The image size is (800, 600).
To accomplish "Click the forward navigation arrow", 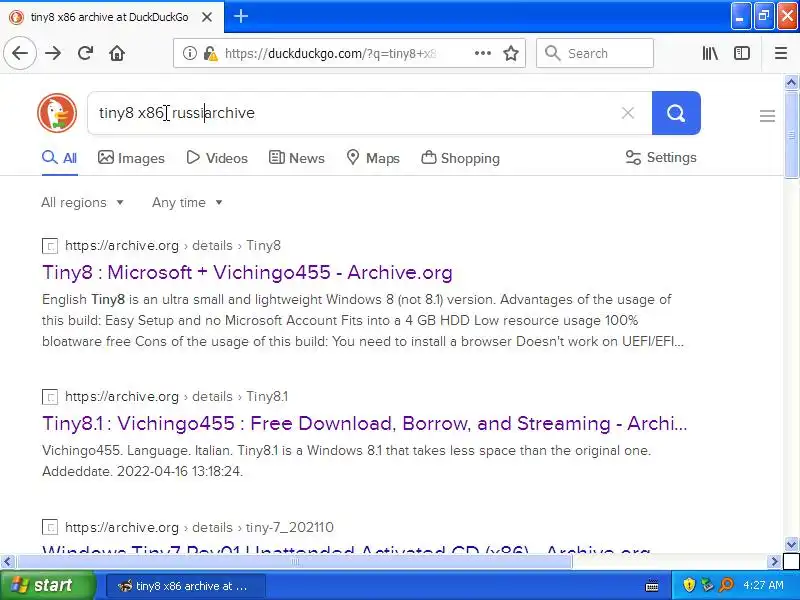I will [53, 53].
